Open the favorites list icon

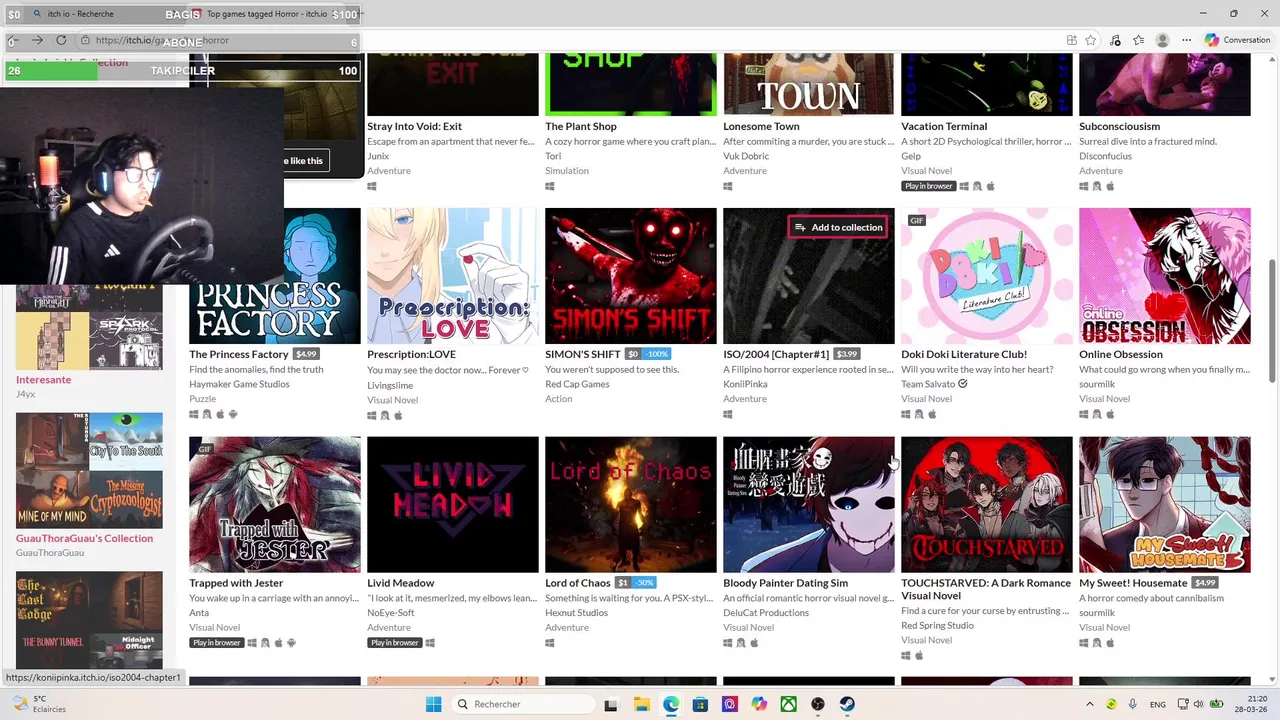1139,40
